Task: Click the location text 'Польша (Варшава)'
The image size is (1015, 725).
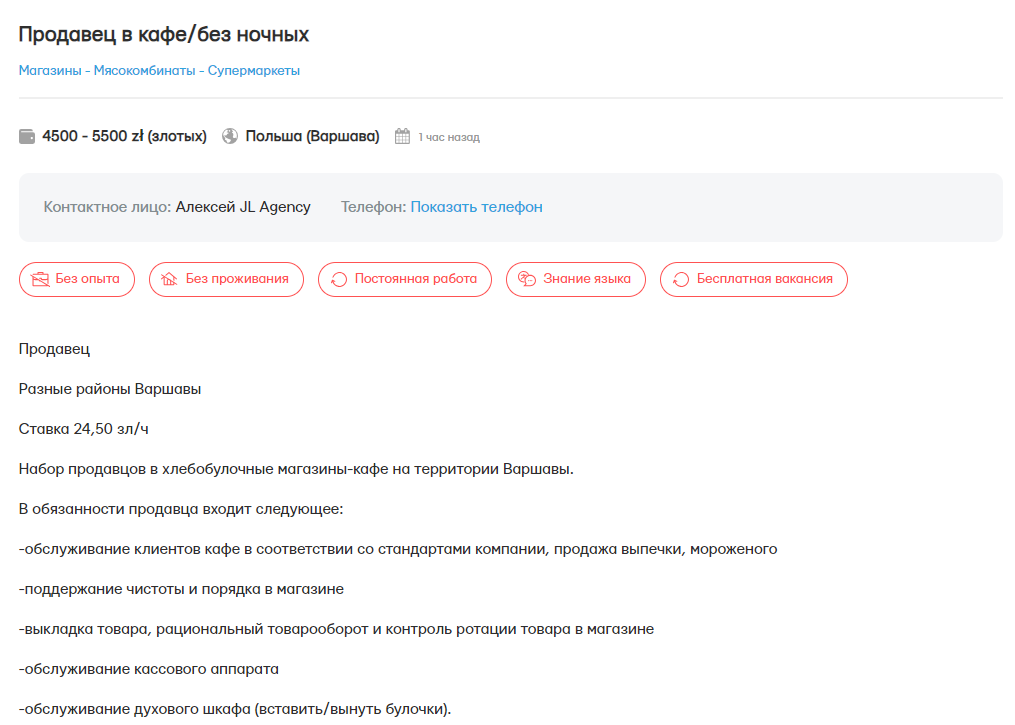Action: [x=312, y=137]
